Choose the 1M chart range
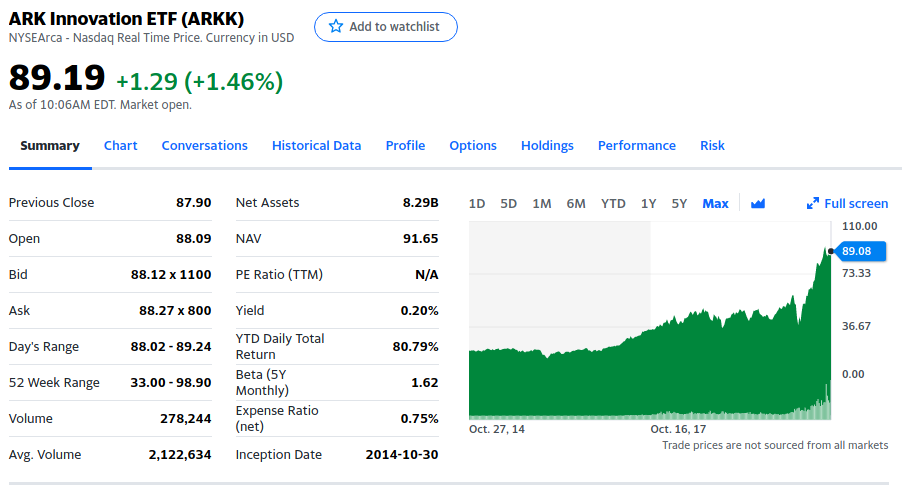The height and width of the screenshot is (496, 902). pos(541,203)
